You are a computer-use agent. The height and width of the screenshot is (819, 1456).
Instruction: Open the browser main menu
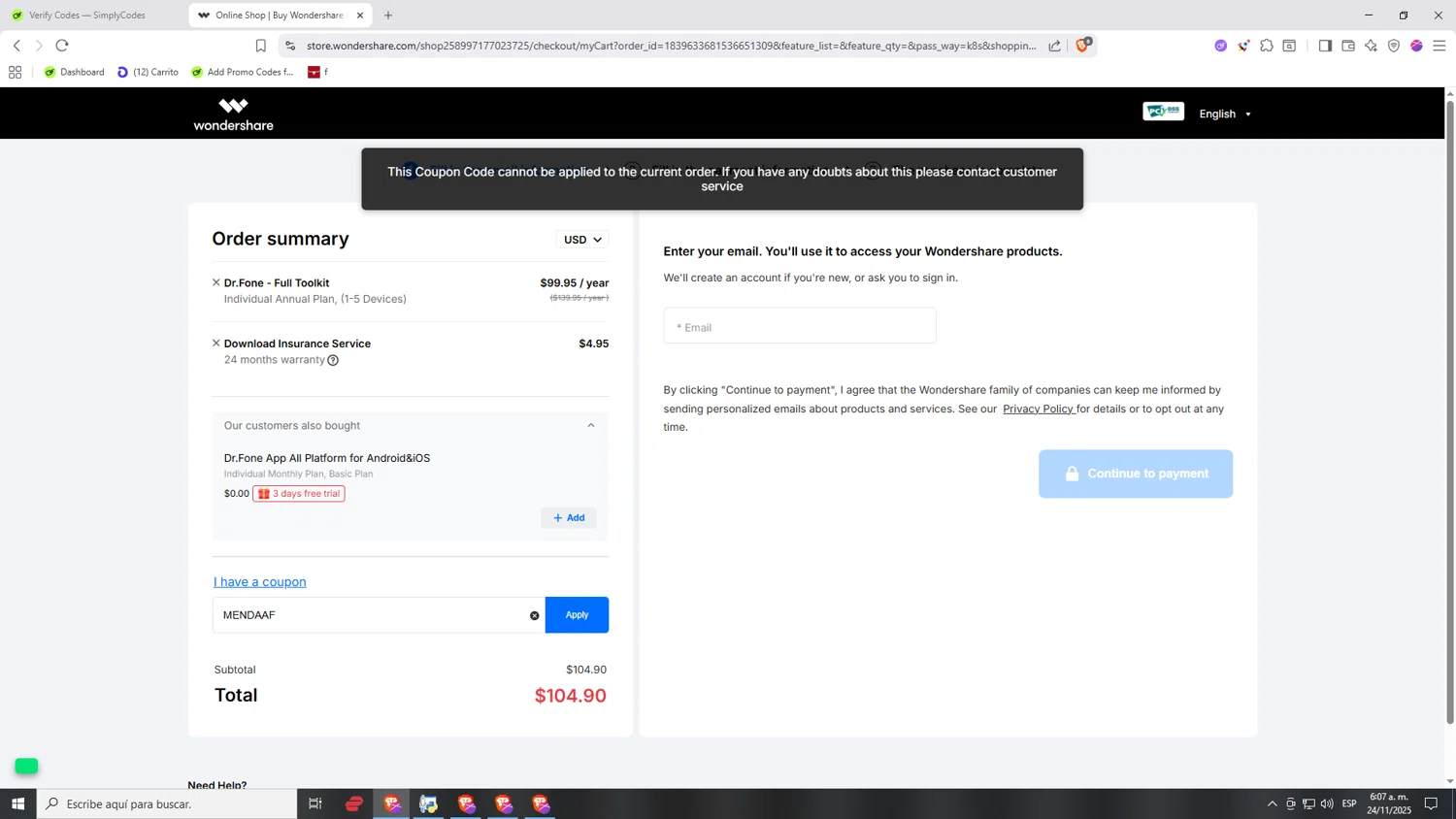[x=1439, y=46]
